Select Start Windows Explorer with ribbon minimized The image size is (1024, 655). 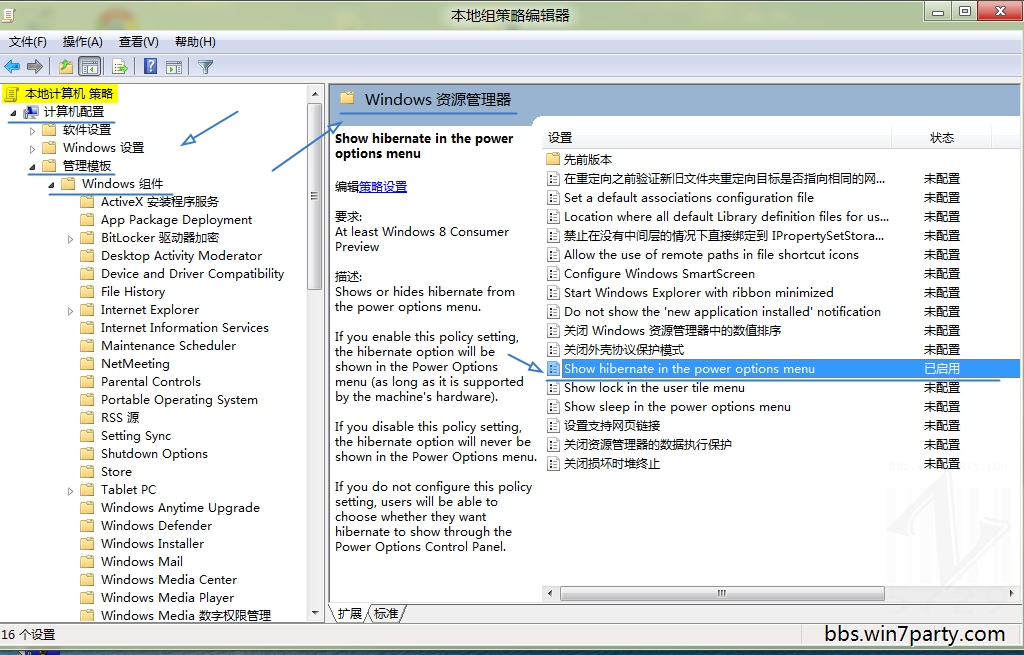pos(699,293)
